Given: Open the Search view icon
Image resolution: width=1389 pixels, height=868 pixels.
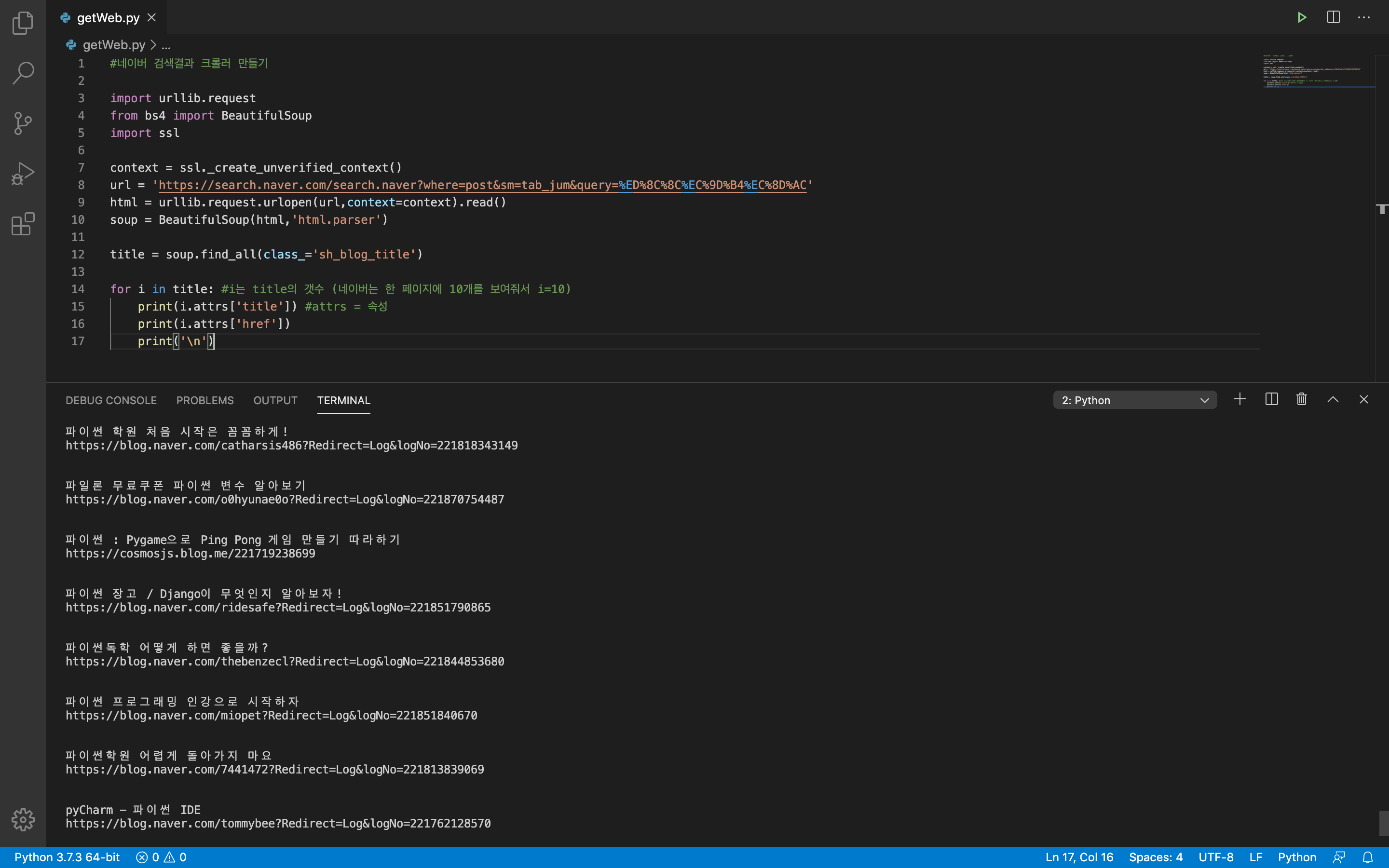Looking at the screenshot, I should point(23,73).
